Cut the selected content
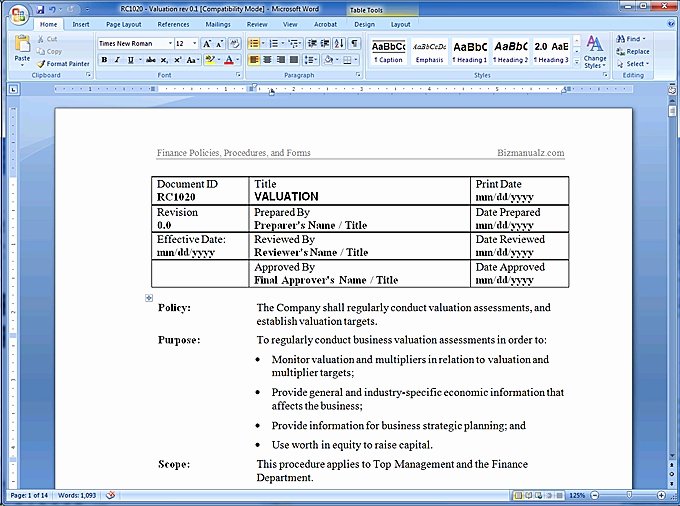 point(47,39)
